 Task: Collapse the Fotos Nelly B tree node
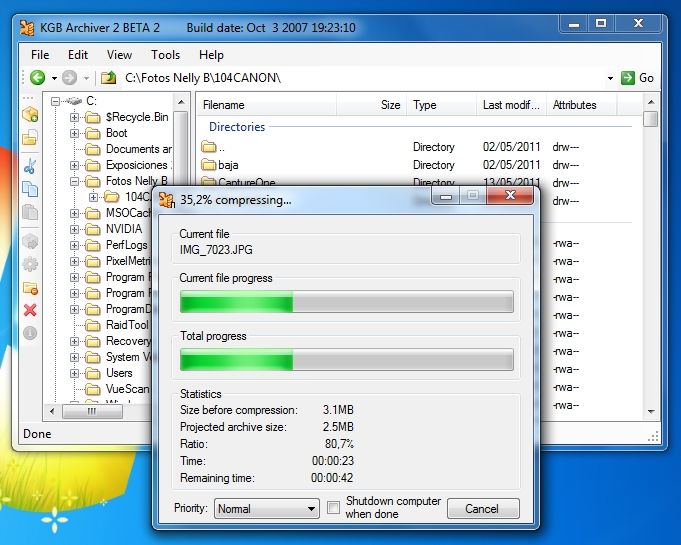pyautogui.click(x=74, y=182)
